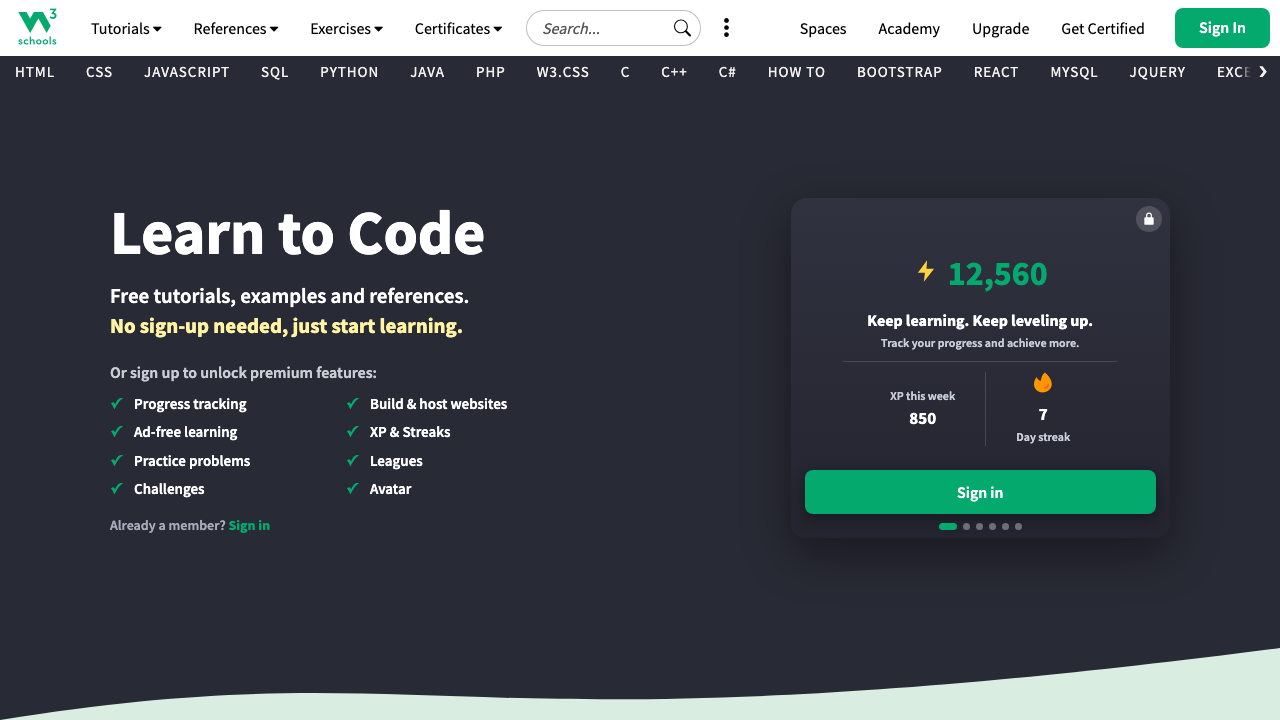Open the Tutorials dropdown
This screenshot has height=720, width=1280.
tap(126, 28)
